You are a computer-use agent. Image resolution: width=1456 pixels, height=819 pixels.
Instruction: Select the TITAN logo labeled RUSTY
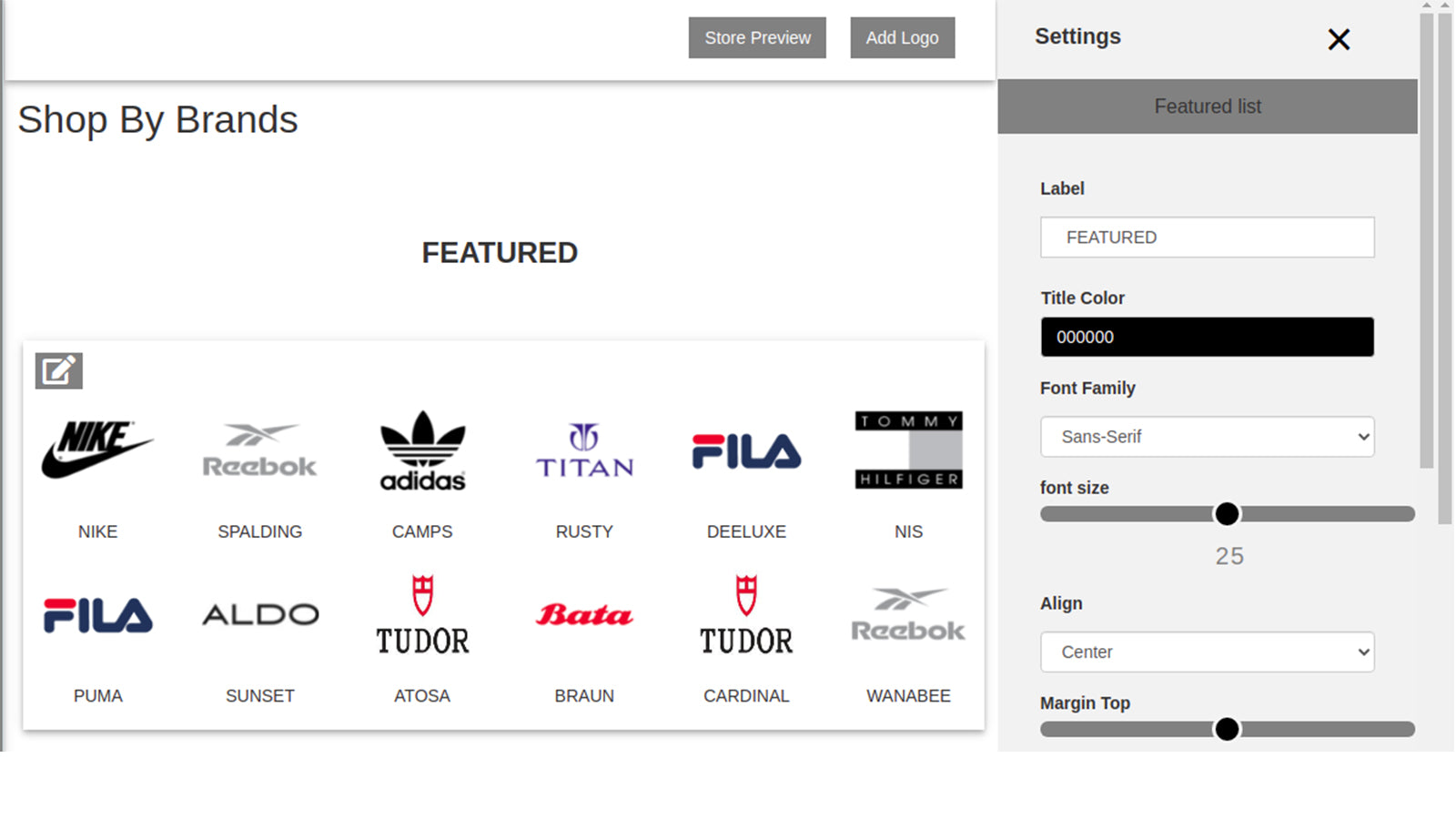583,450
